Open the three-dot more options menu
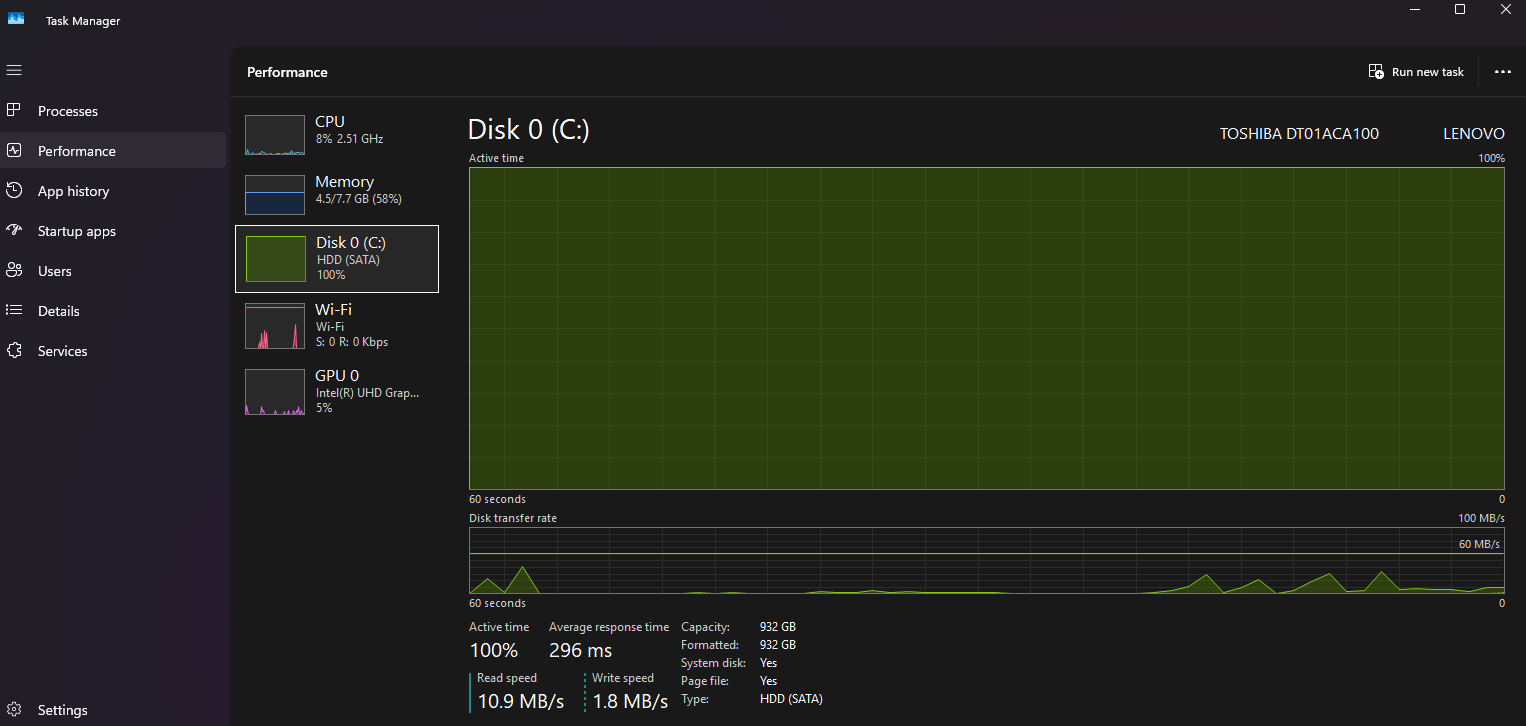This screenshot has width=1526, height=726. click(x=1502, y=72)
